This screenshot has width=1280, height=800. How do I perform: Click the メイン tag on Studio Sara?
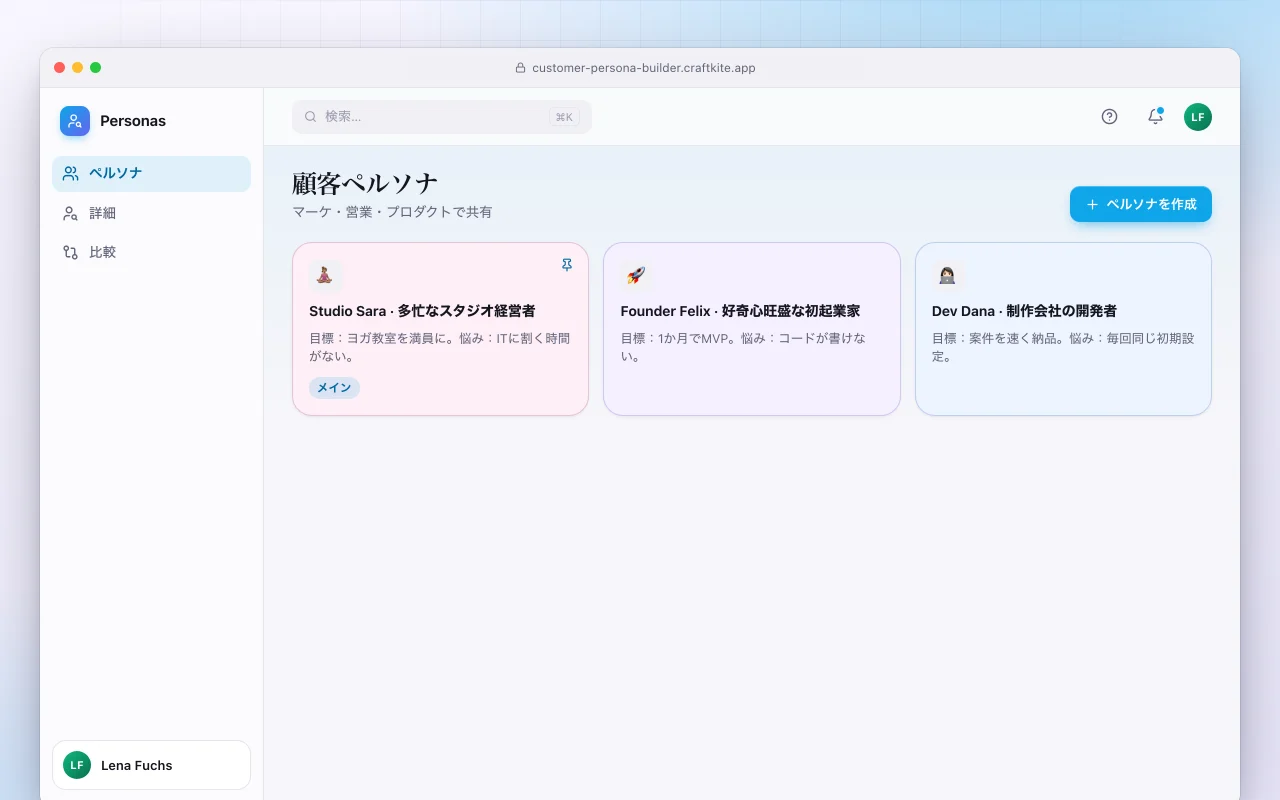point(334,388)
